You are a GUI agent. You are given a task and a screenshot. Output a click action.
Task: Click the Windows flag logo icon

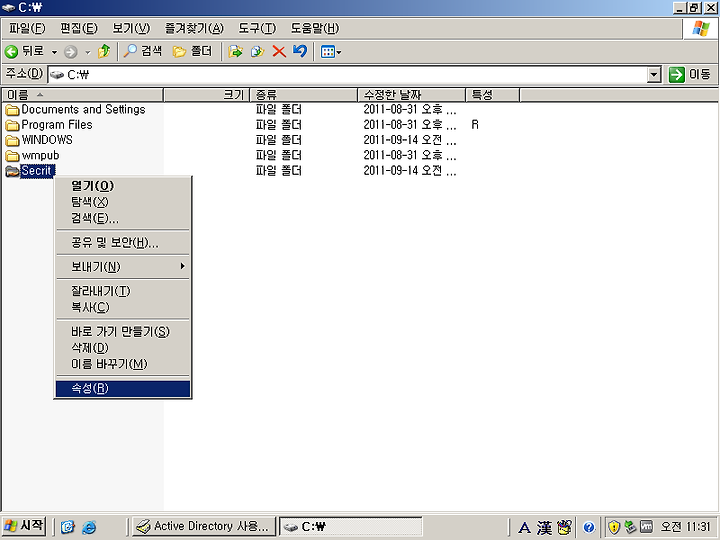point(701,28)
